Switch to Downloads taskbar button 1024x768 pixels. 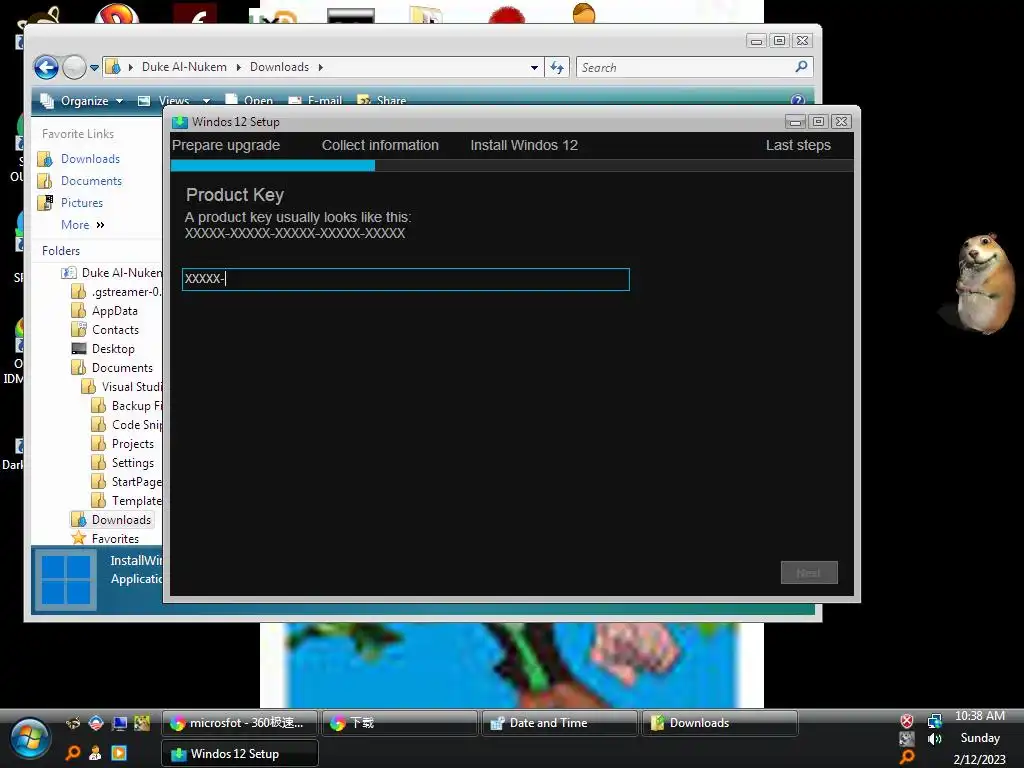[x=720, y=723]
